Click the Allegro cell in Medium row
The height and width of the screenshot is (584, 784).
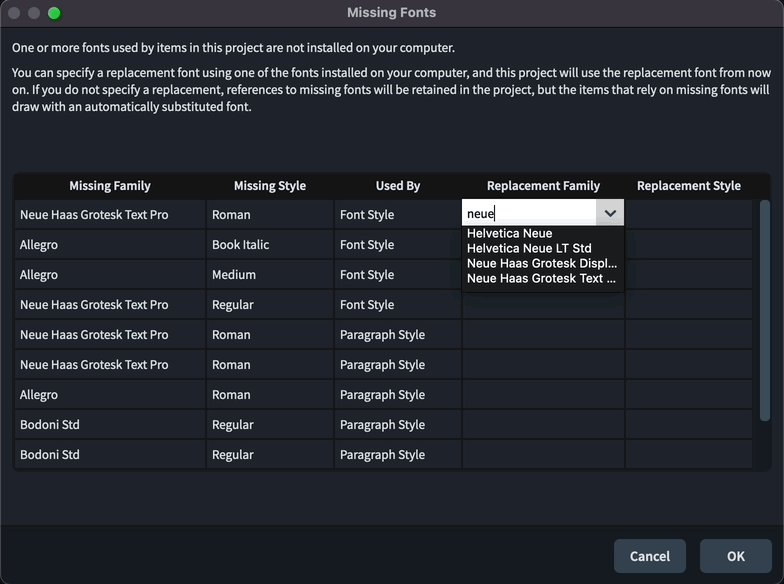pyautogui.click(x=110, y=274)
